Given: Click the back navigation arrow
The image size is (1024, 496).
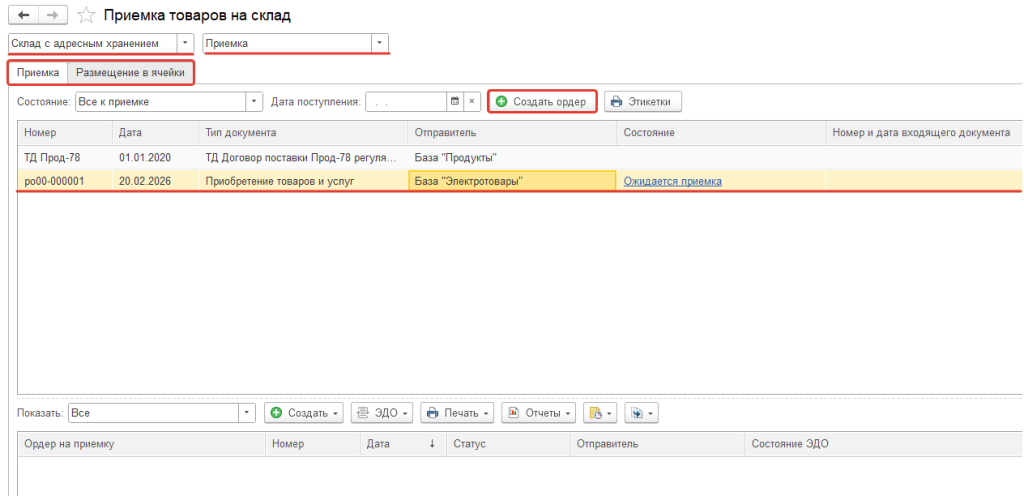Looking at the screenshot, I should (24, 16).
